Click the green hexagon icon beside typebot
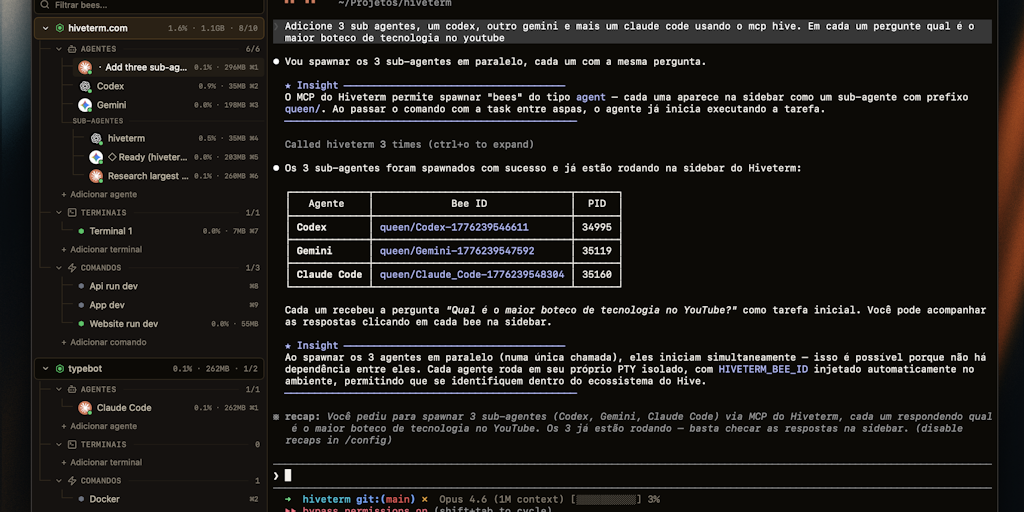Image resolution: width=1024 pixels, height=512 pixels. (60, 369)
